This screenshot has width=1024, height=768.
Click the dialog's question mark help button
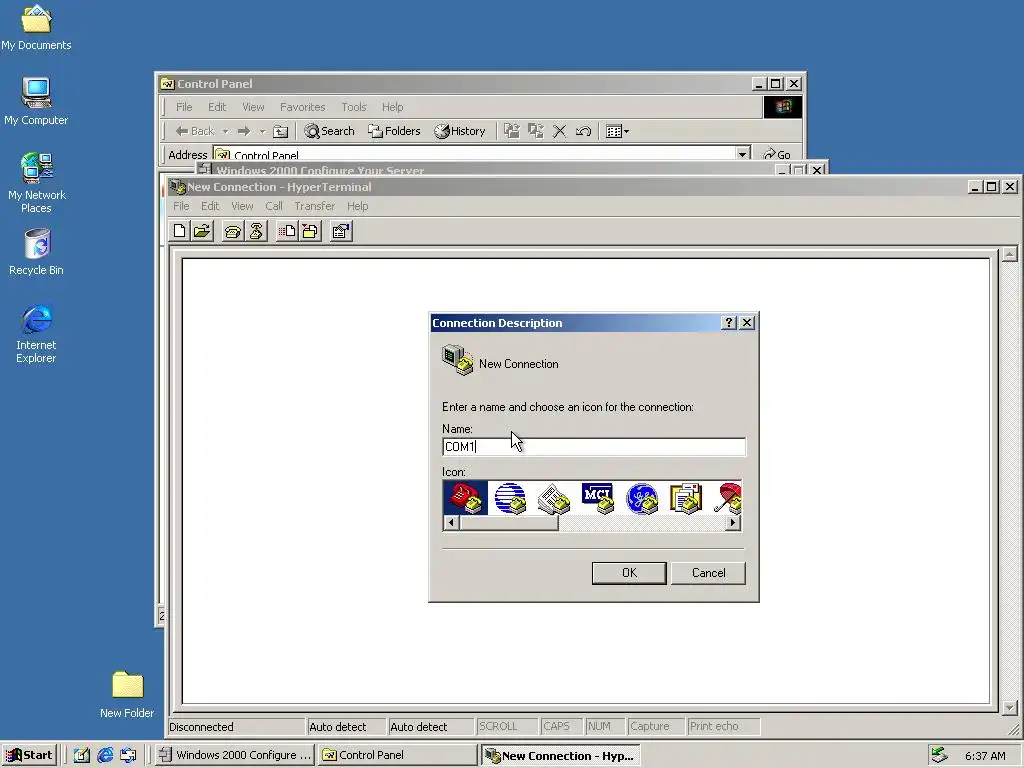click(x=729, y=323)
